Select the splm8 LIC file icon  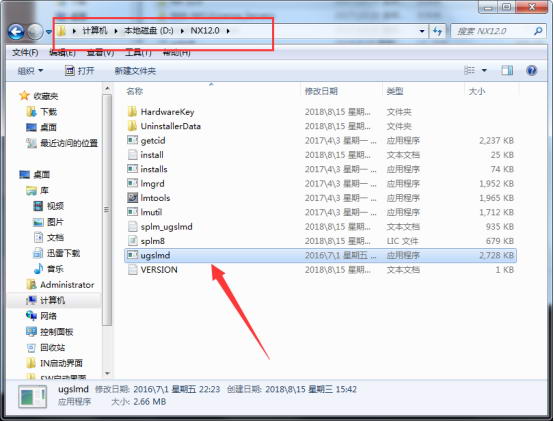(x=132, y=241)
